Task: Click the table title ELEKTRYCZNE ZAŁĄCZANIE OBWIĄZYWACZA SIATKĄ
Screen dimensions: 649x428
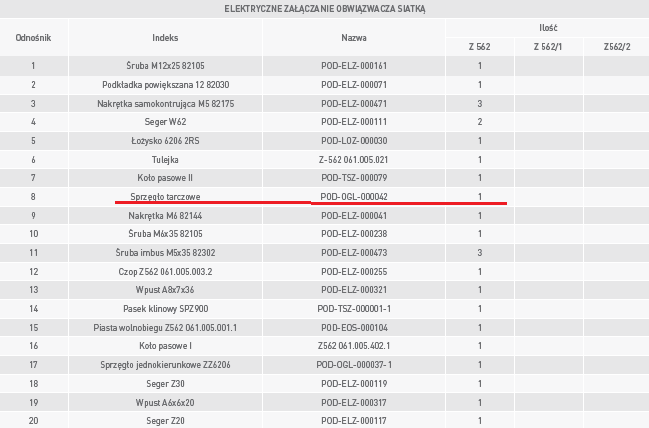Action: [324, 9]
